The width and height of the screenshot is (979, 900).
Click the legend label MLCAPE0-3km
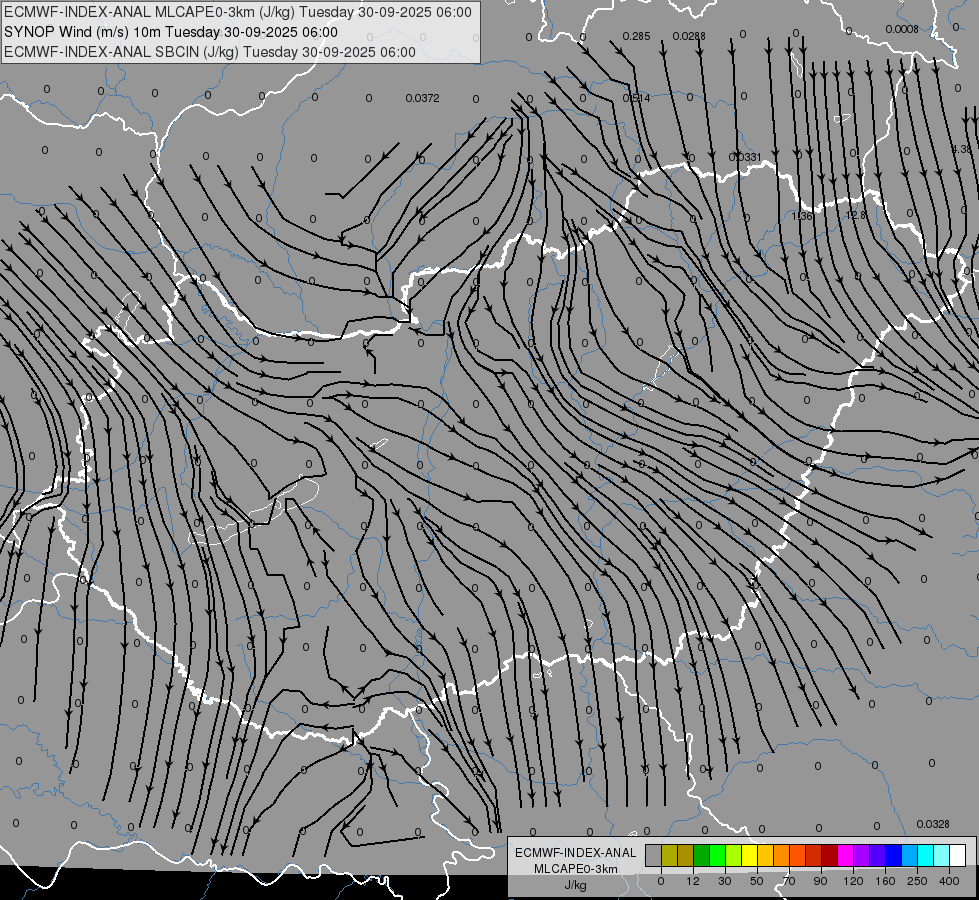pos(576,869)
